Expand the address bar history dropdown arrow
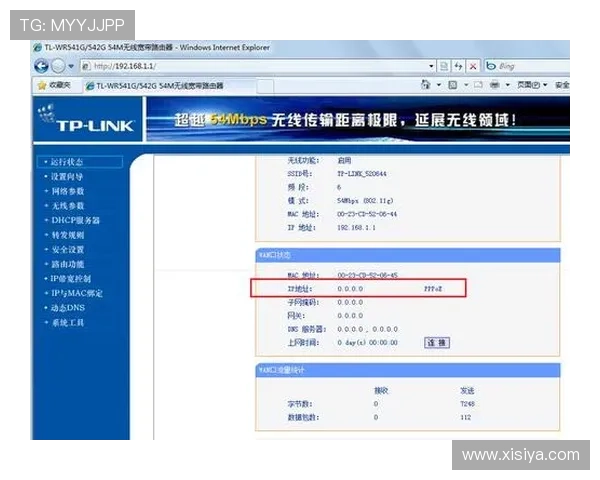The height and width of the screenshot is (480, 600). pyautogui.click(x=431, y=66)
